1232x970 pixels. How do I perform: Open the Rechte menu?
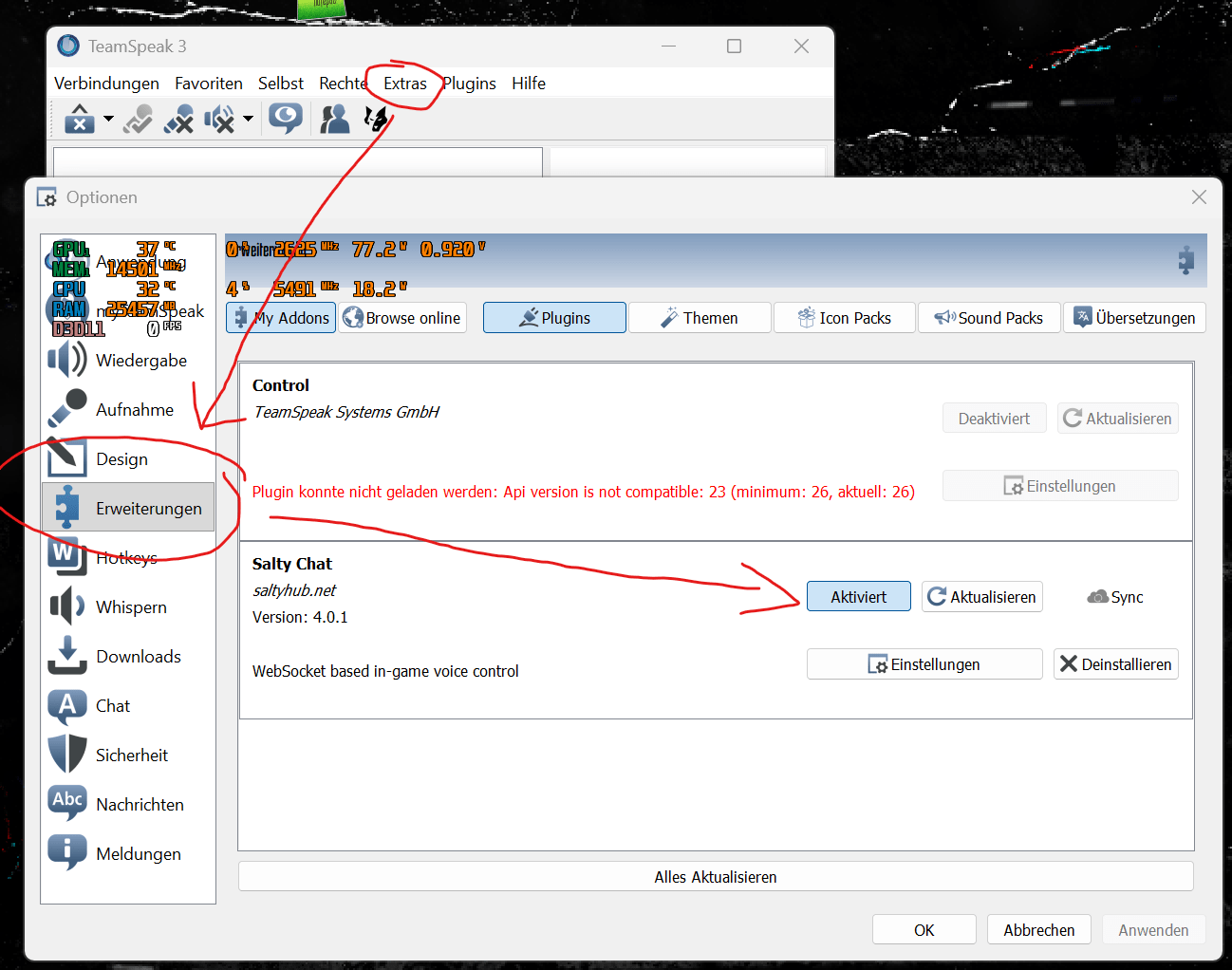point(343,84)
